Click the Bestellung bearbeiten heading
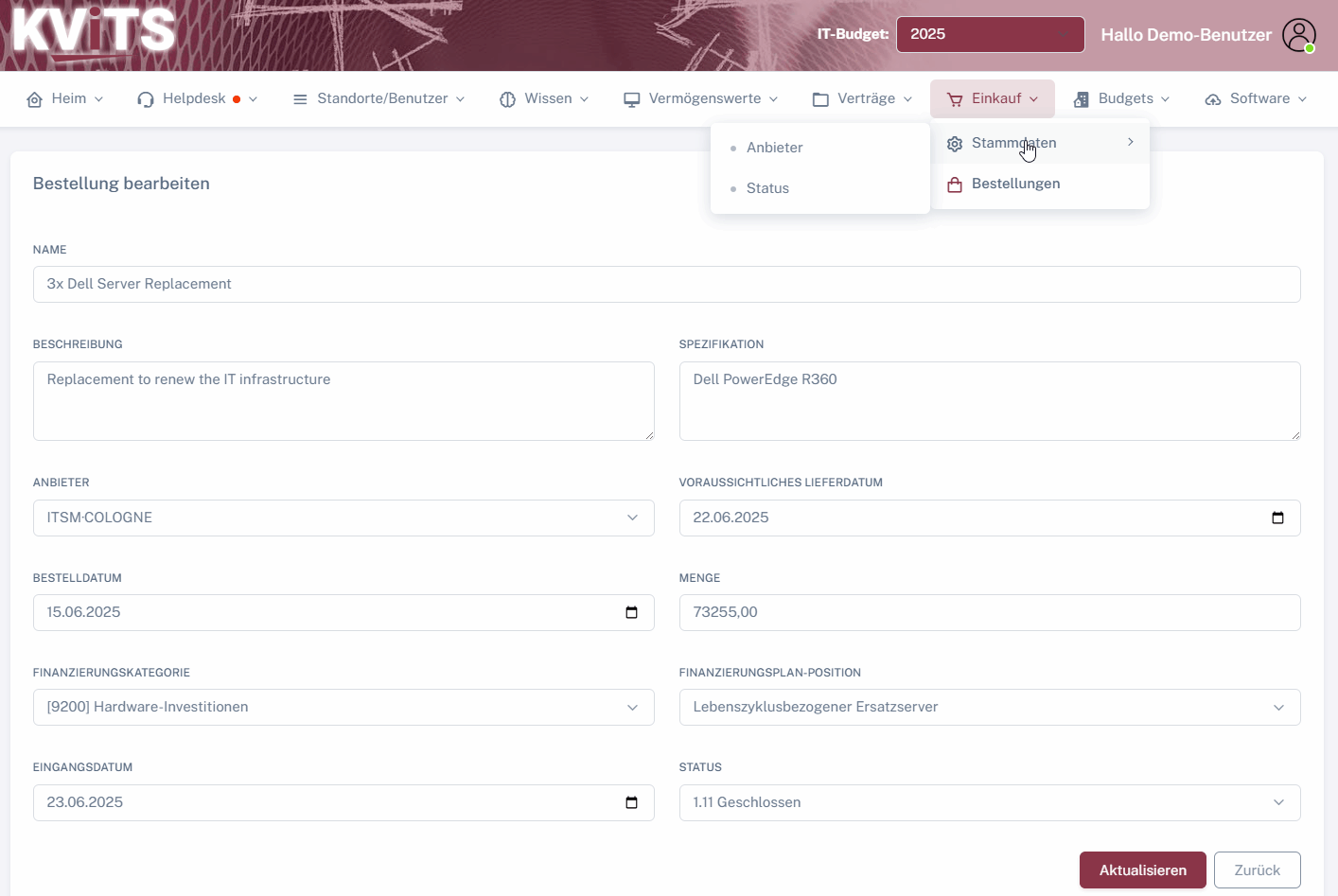The height and width of the screenshot is (896, 1338). tap(121, 184)
